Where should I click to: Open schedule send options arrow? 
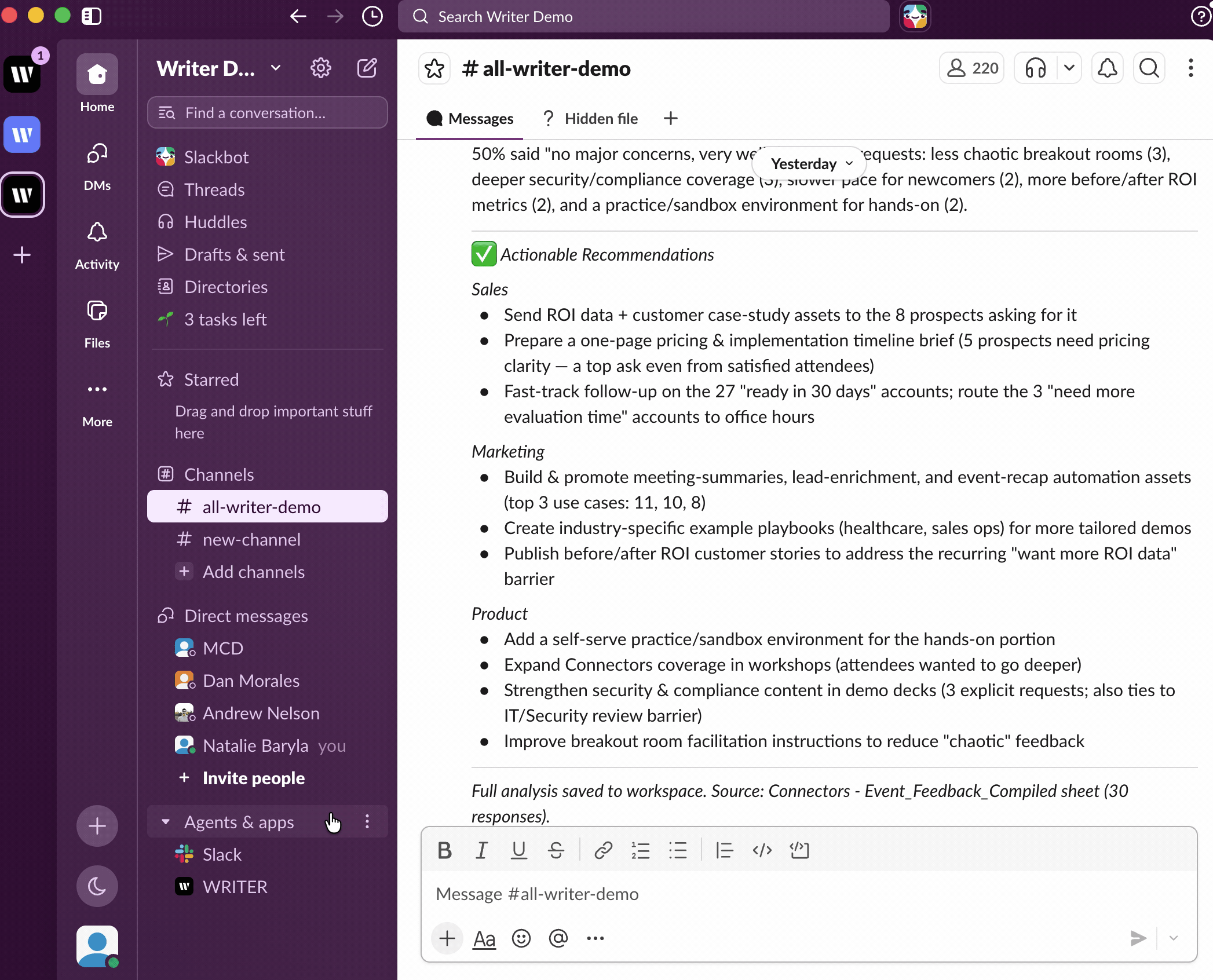point(1174,938)
